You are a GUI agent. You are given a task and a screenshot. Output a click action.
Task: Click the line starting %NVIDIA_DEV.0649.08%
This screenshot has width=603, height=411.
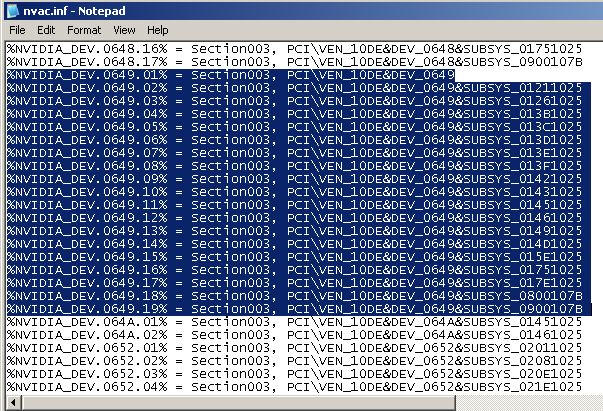coord(295,166)
